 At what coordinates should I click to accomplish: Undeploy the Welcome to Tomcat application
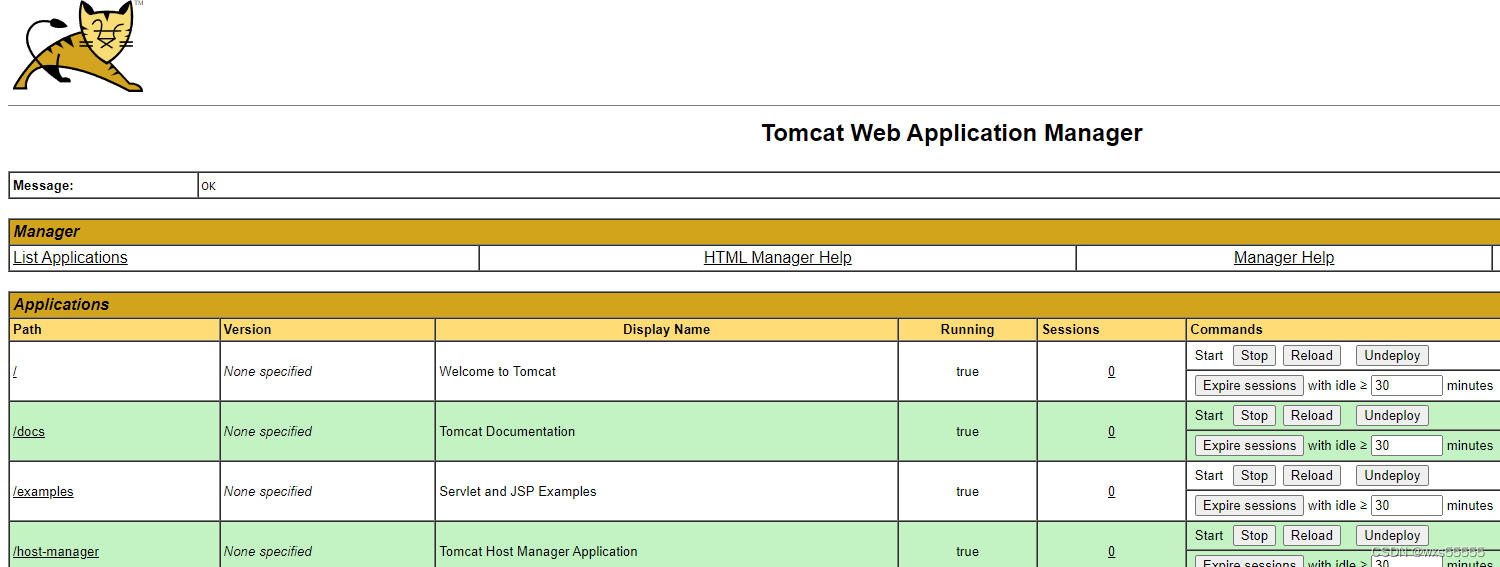tap(1392, 355)
